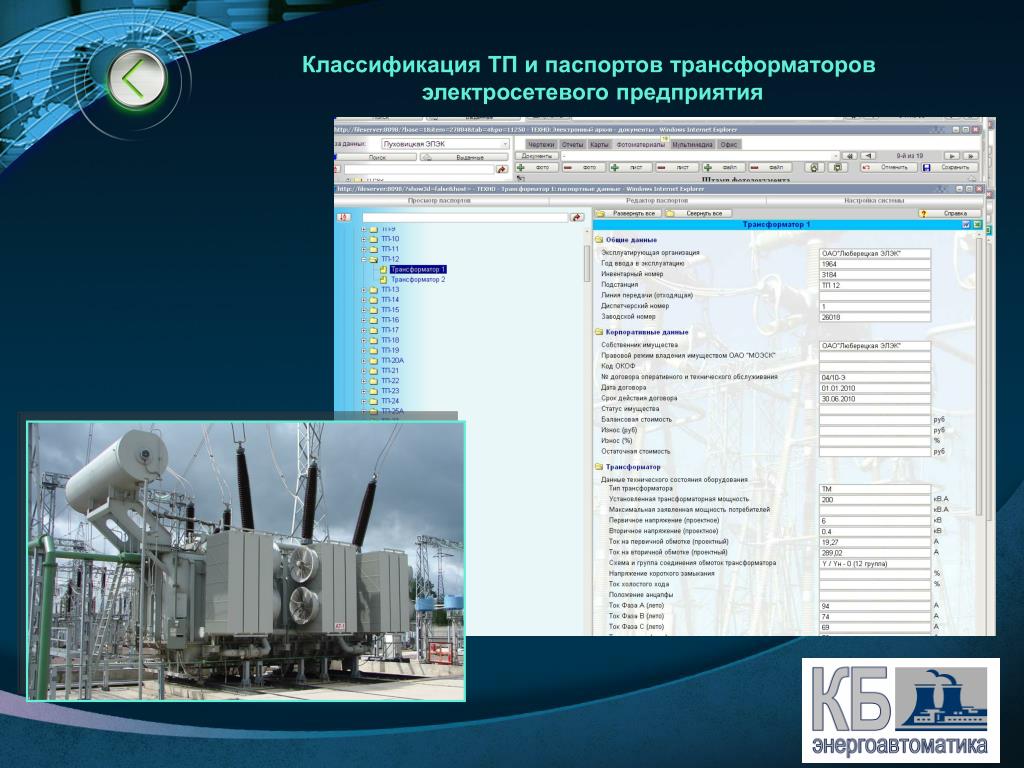Click the Инвентарный номер field
The image size is (1024, 768).
874,274
